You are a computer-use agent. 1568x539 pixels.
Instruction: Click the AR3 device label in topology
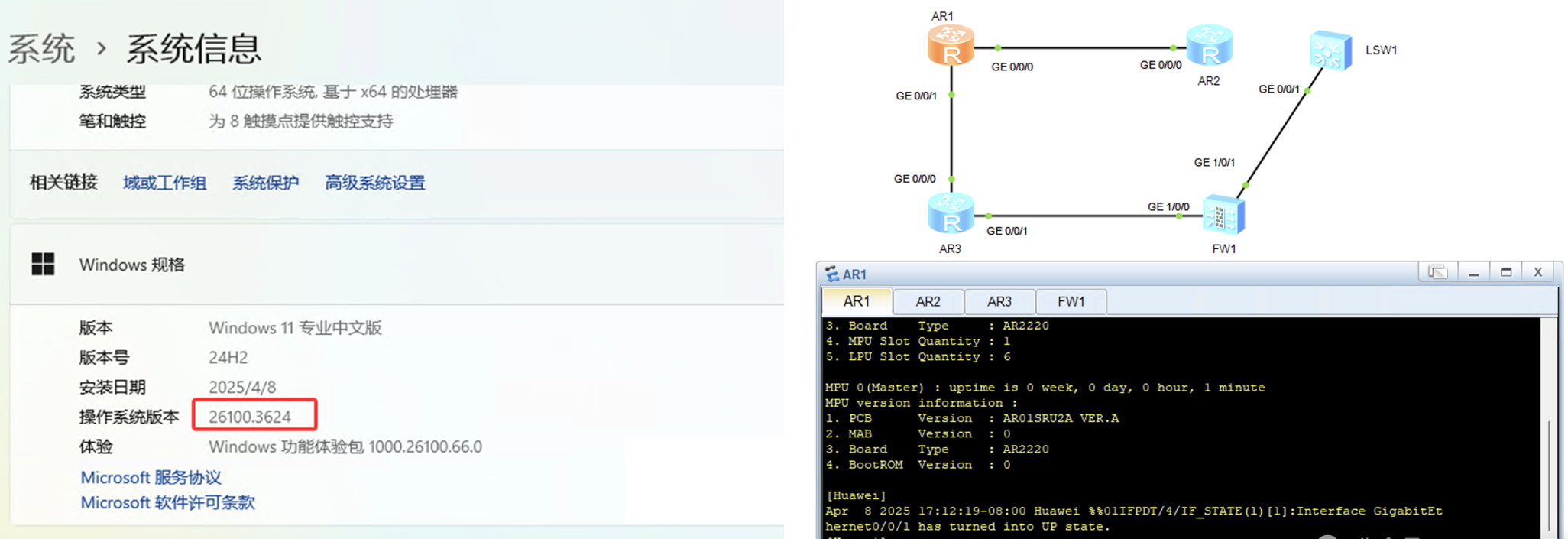(x=950, y=249)
